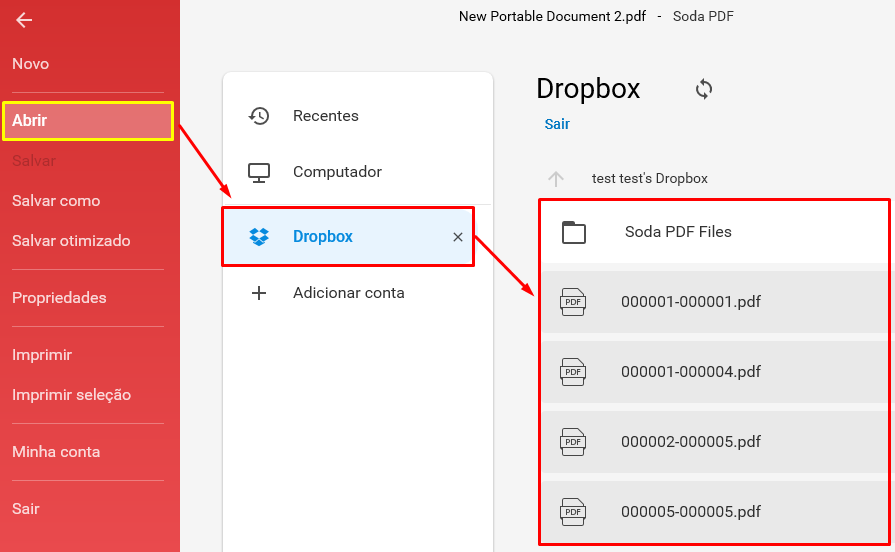Viewport: 895px width, 552px height.
Task: Remove Dropbox account with X button
Action: 458,237
